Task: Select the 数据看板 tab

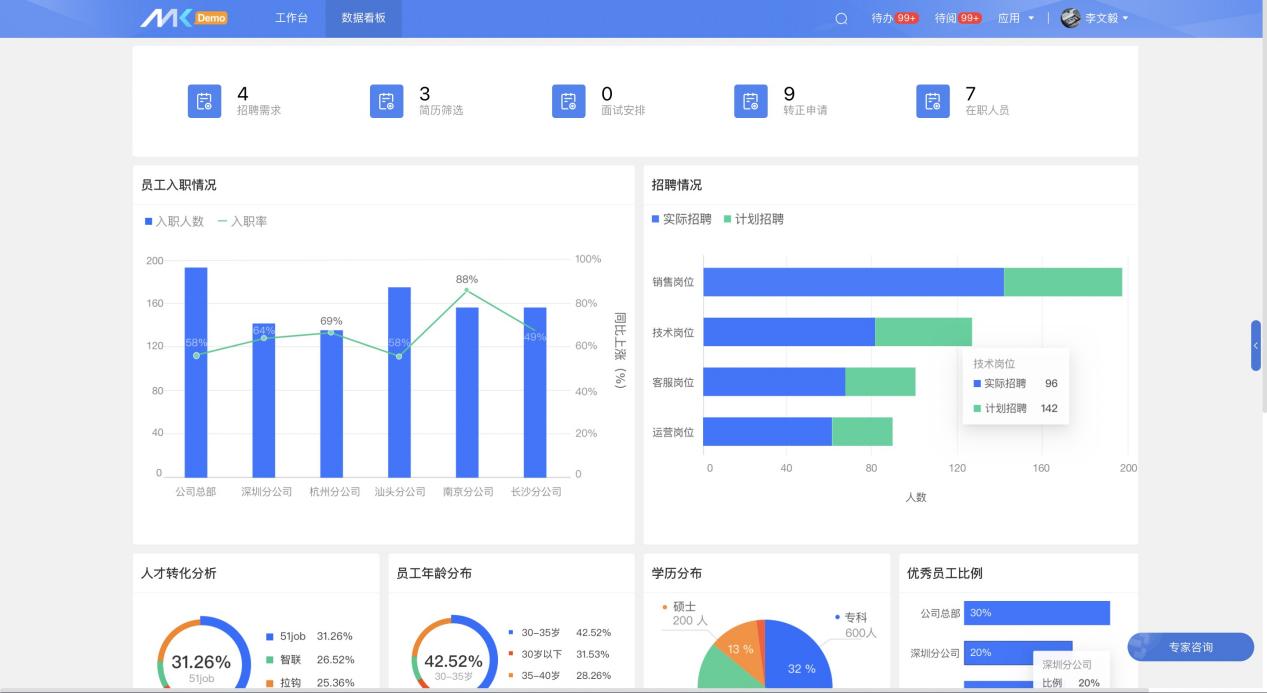Action: pyautogui.click(x=362, y=17)
